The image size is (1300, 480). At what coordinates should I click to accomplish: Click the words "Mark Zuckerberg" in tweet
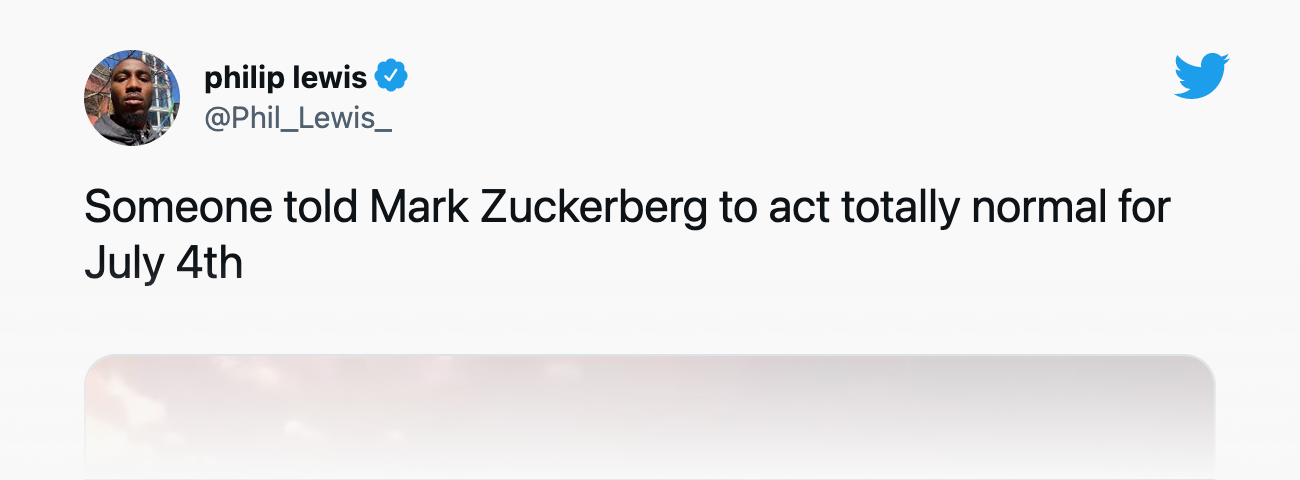539,209
